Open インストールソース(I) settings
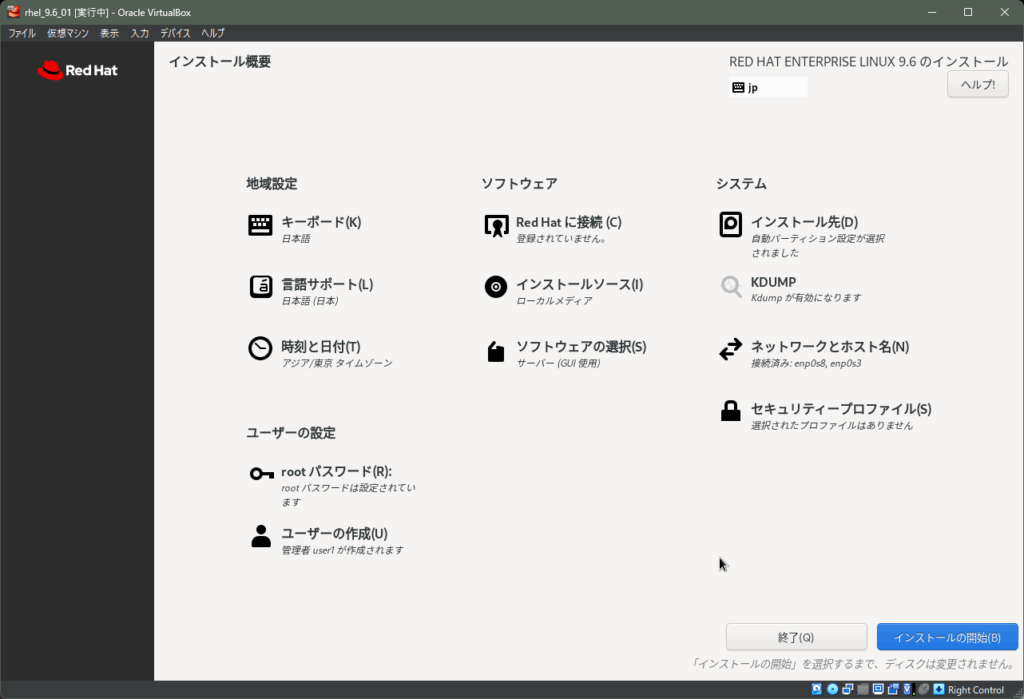Image resolution: width=1024 pixels, height=699 pixels. click(579, 284)
